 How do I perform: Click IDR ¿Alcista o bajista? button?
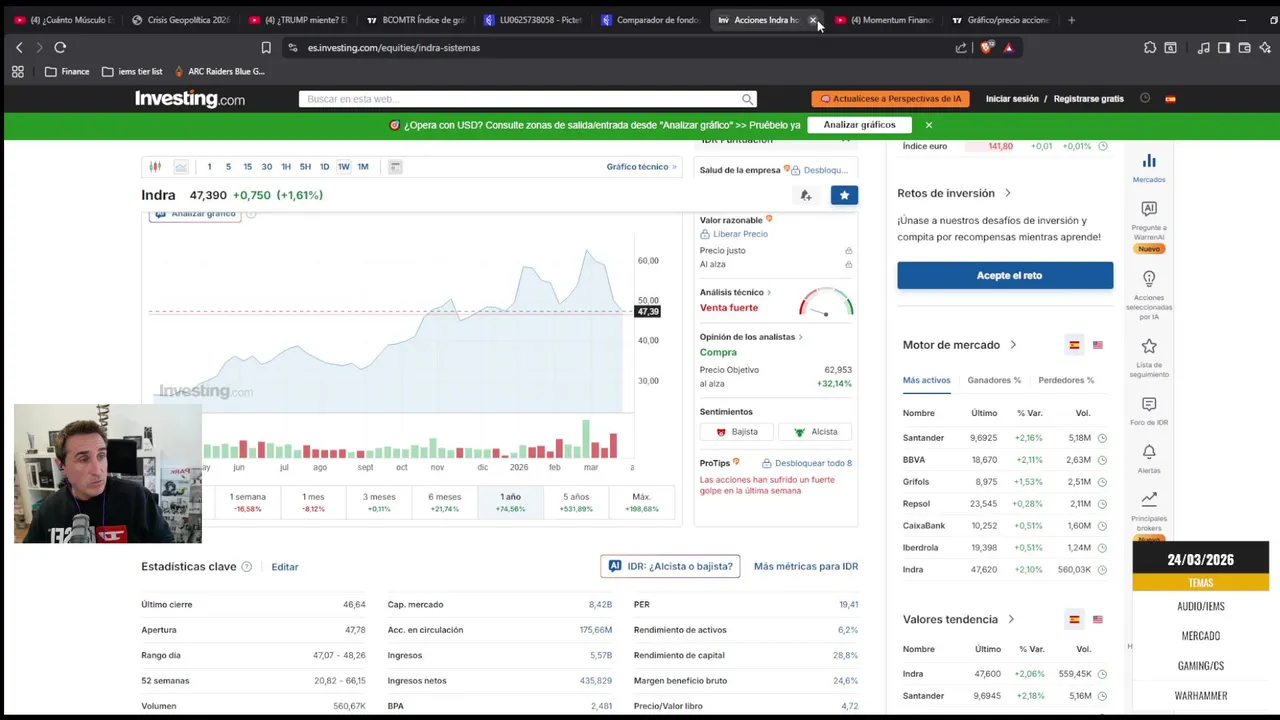click(670, 566)
